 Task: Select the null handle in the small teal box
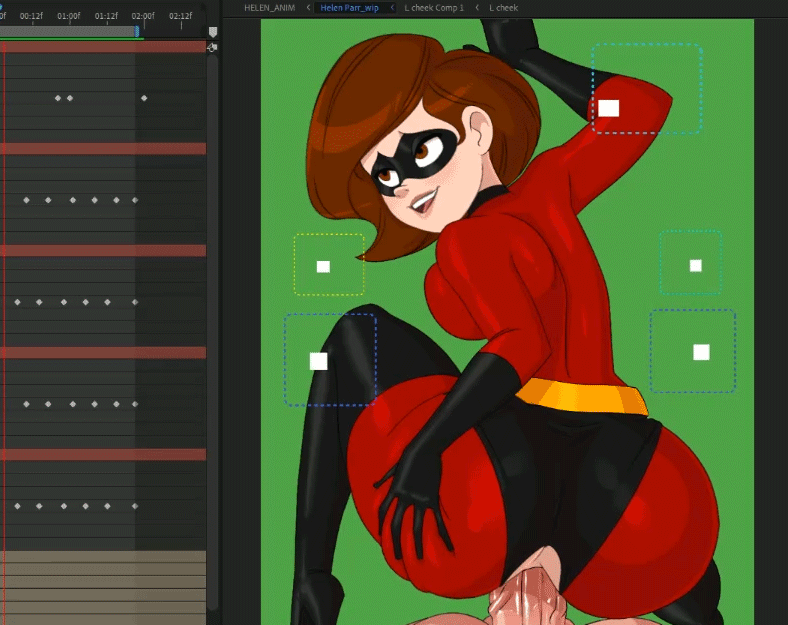tap(696, 265)
